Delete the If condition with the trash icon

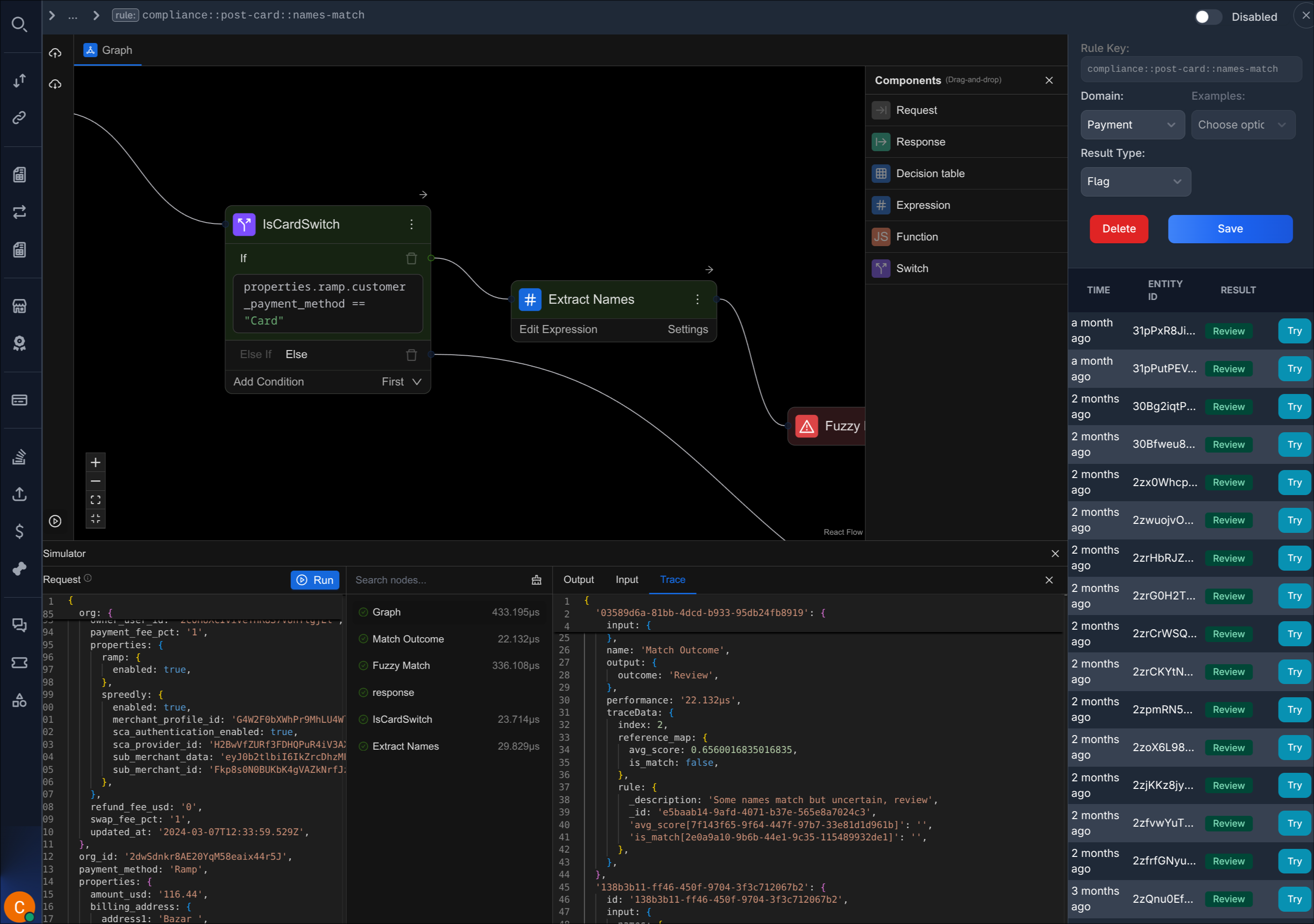coord(411,258)
